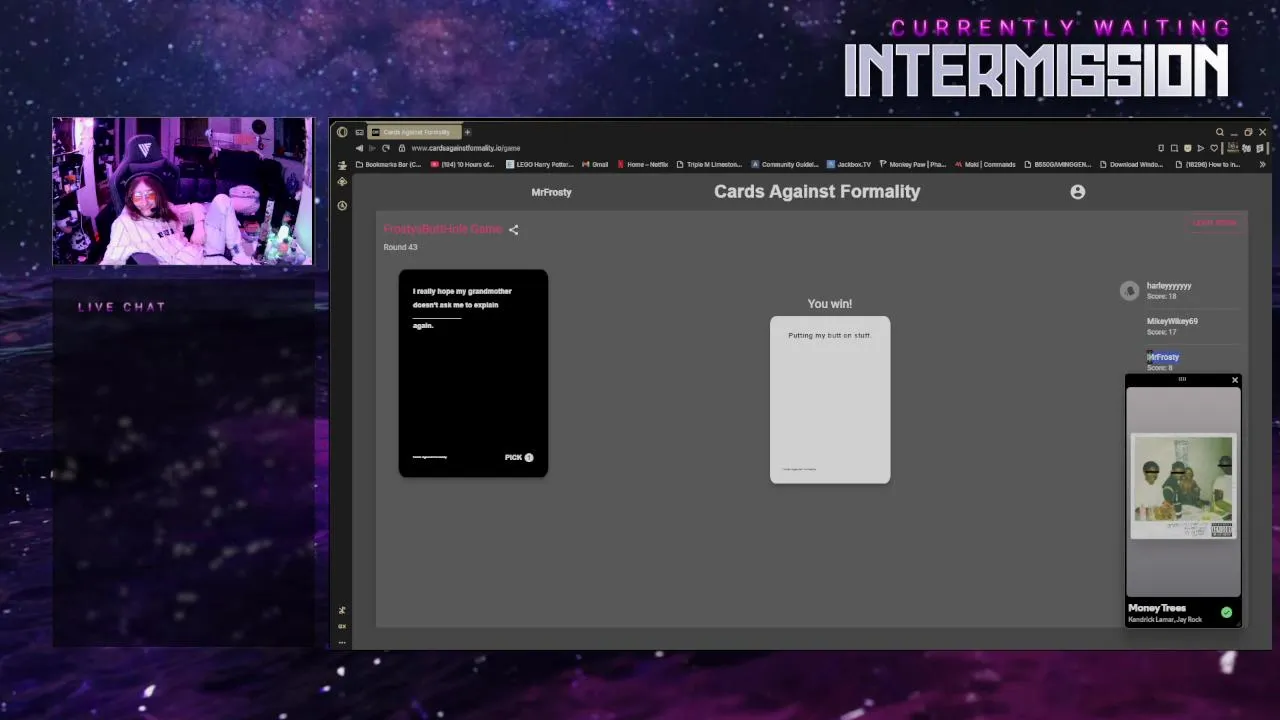Open the Monkey Paw bookmark
The image size is (1280, 720).
(x=912, y=164)
